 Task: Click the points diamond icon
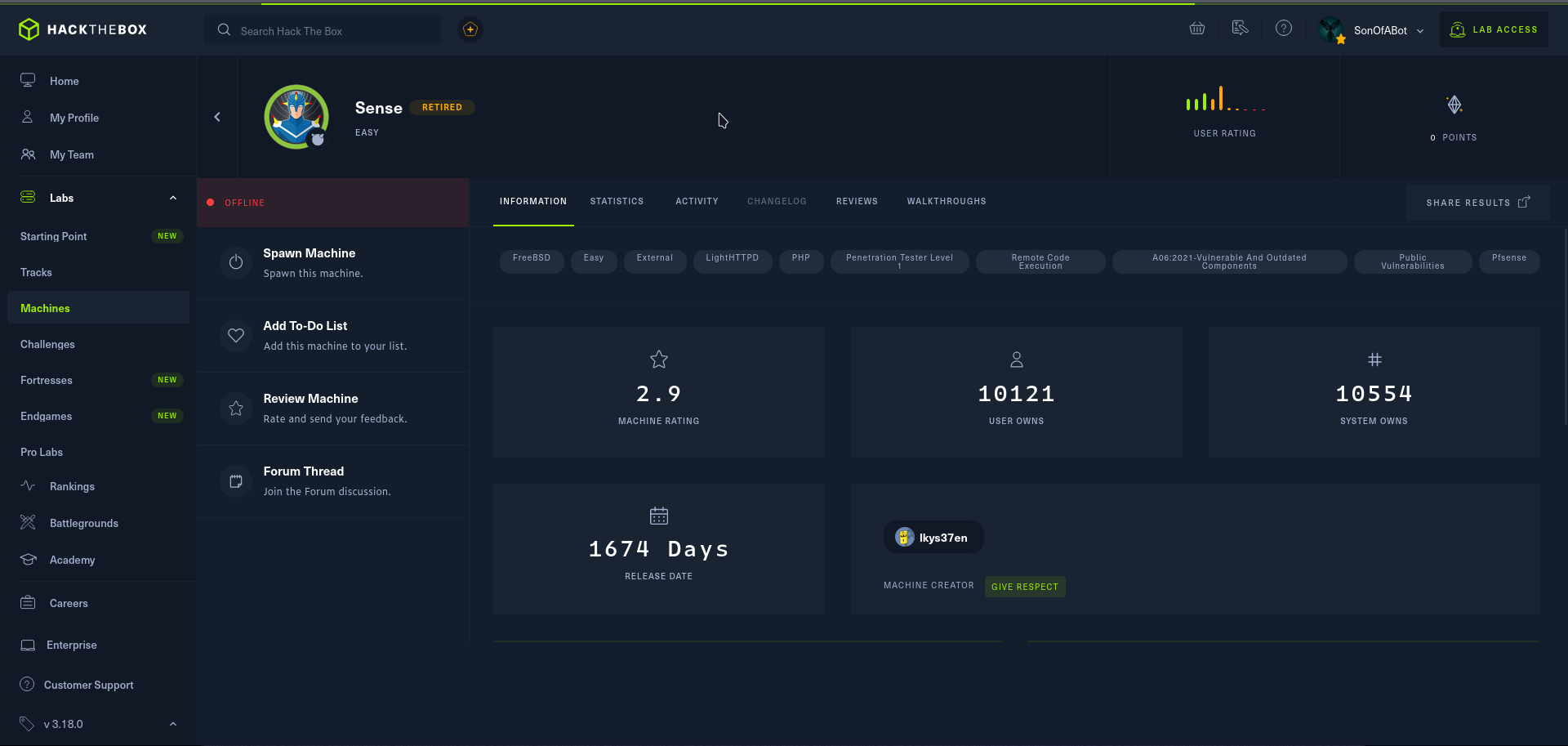(1454, 105)
